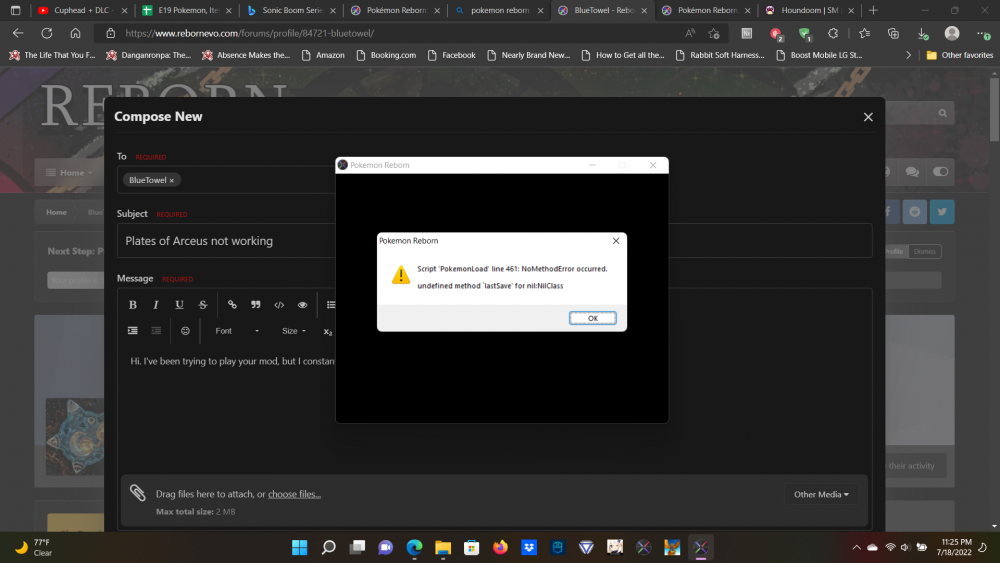
Task: Show more bookmarks with the chevron
Action: 908,55
